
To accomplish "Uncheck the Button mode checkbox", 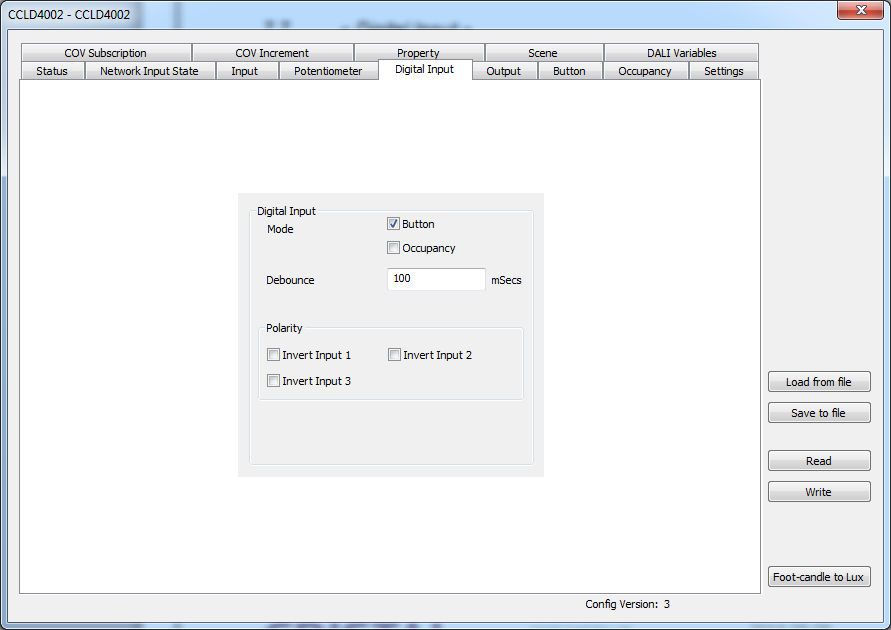I will tap(393, 224).
